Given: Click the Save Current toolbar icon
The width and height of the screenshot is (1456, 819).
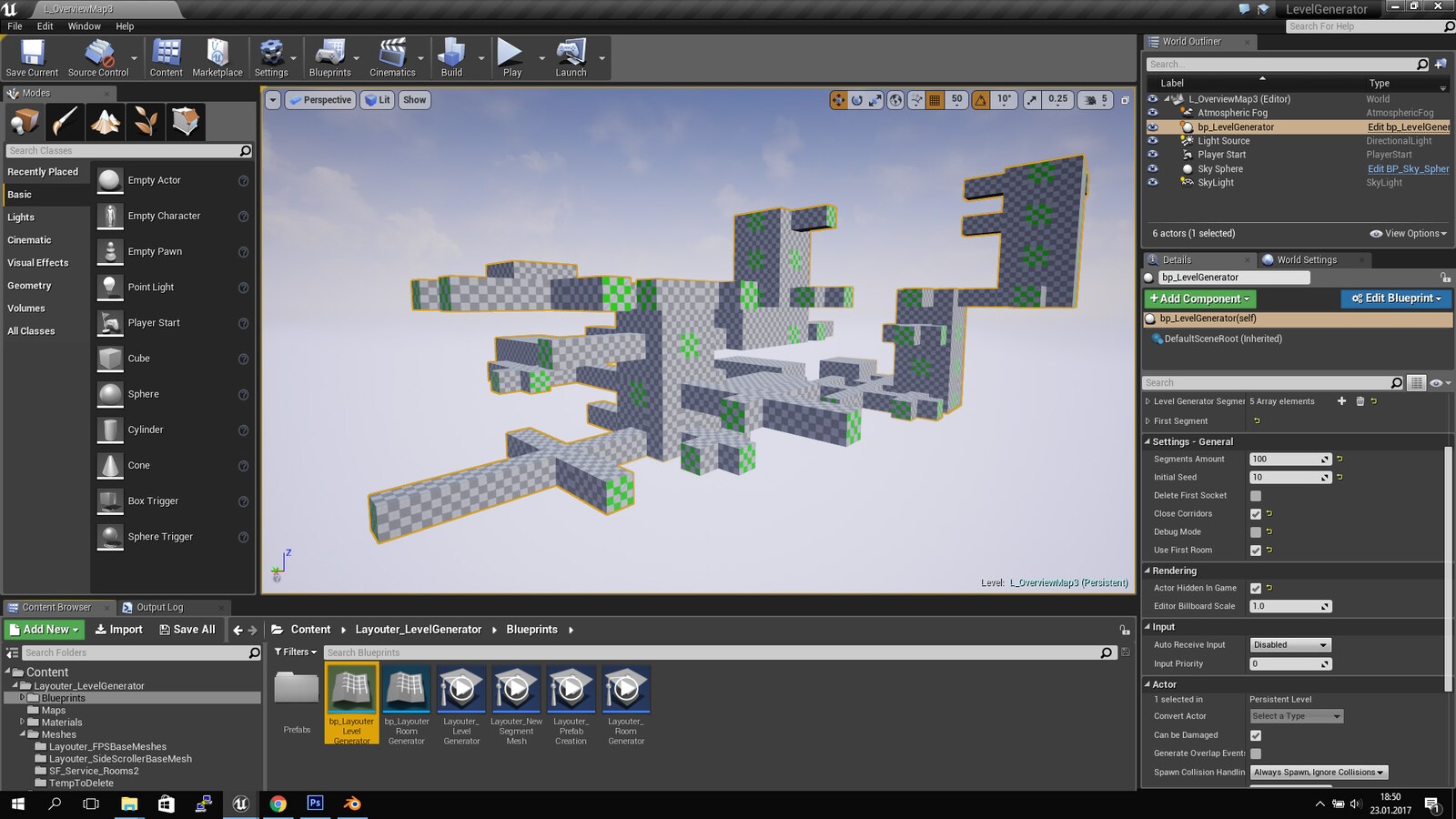Looking at the screenshot, I should (x=32, y=57).
